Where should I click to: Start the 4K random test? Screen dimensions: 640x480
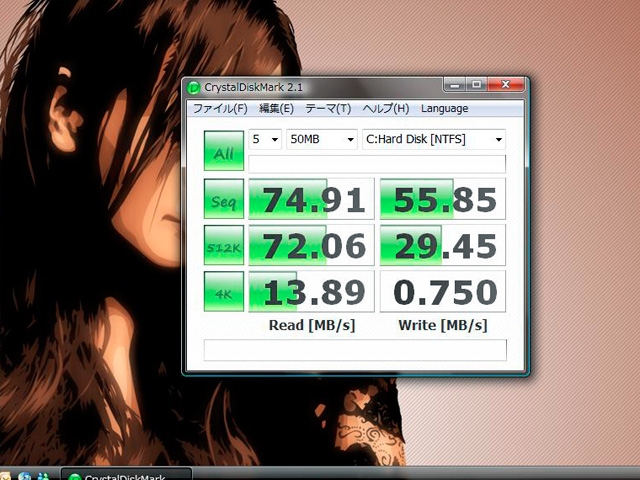(224, 291)
